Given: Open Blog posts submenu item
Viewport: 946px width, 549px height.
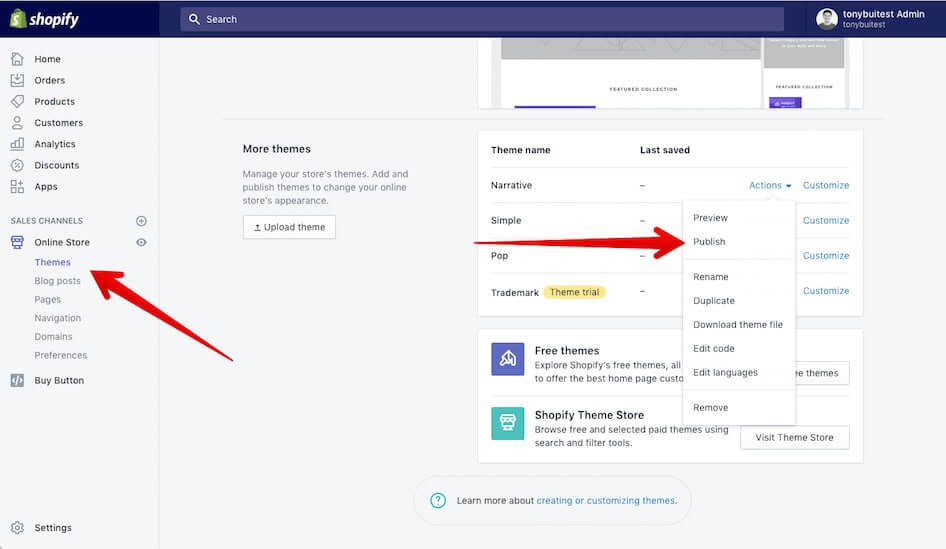Looking at the screenshot, I should (57, 281).
